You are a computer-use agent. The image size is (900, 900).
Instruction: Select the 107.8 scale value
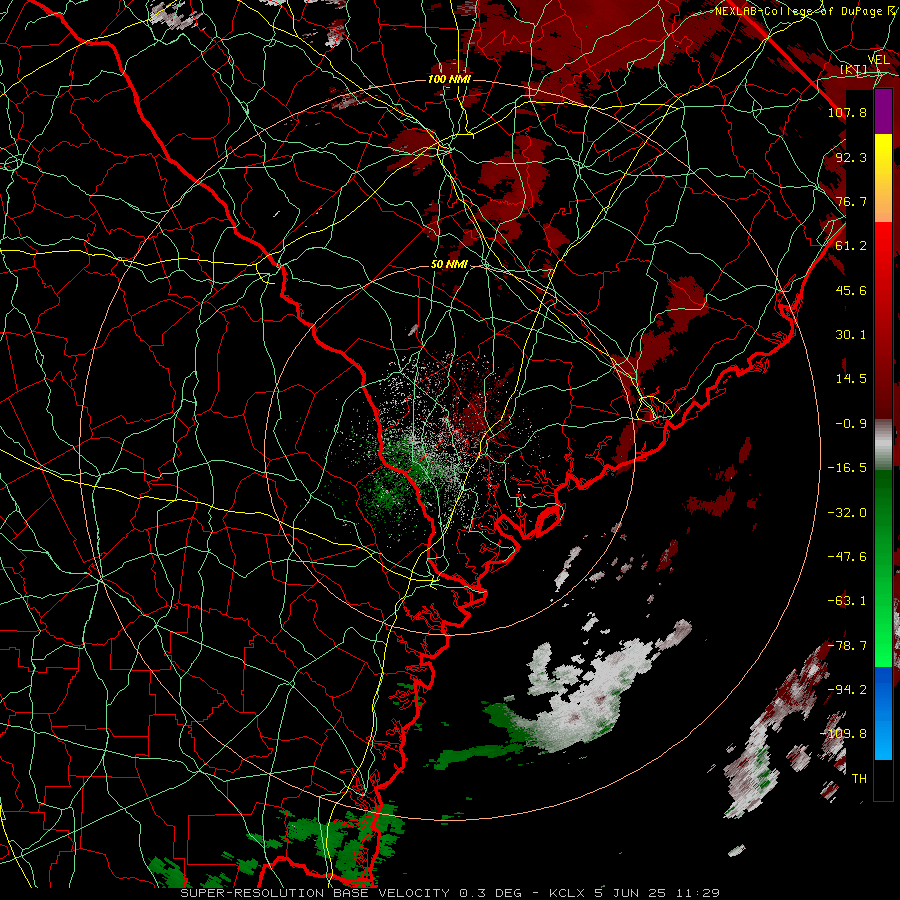tap(847, 112)
